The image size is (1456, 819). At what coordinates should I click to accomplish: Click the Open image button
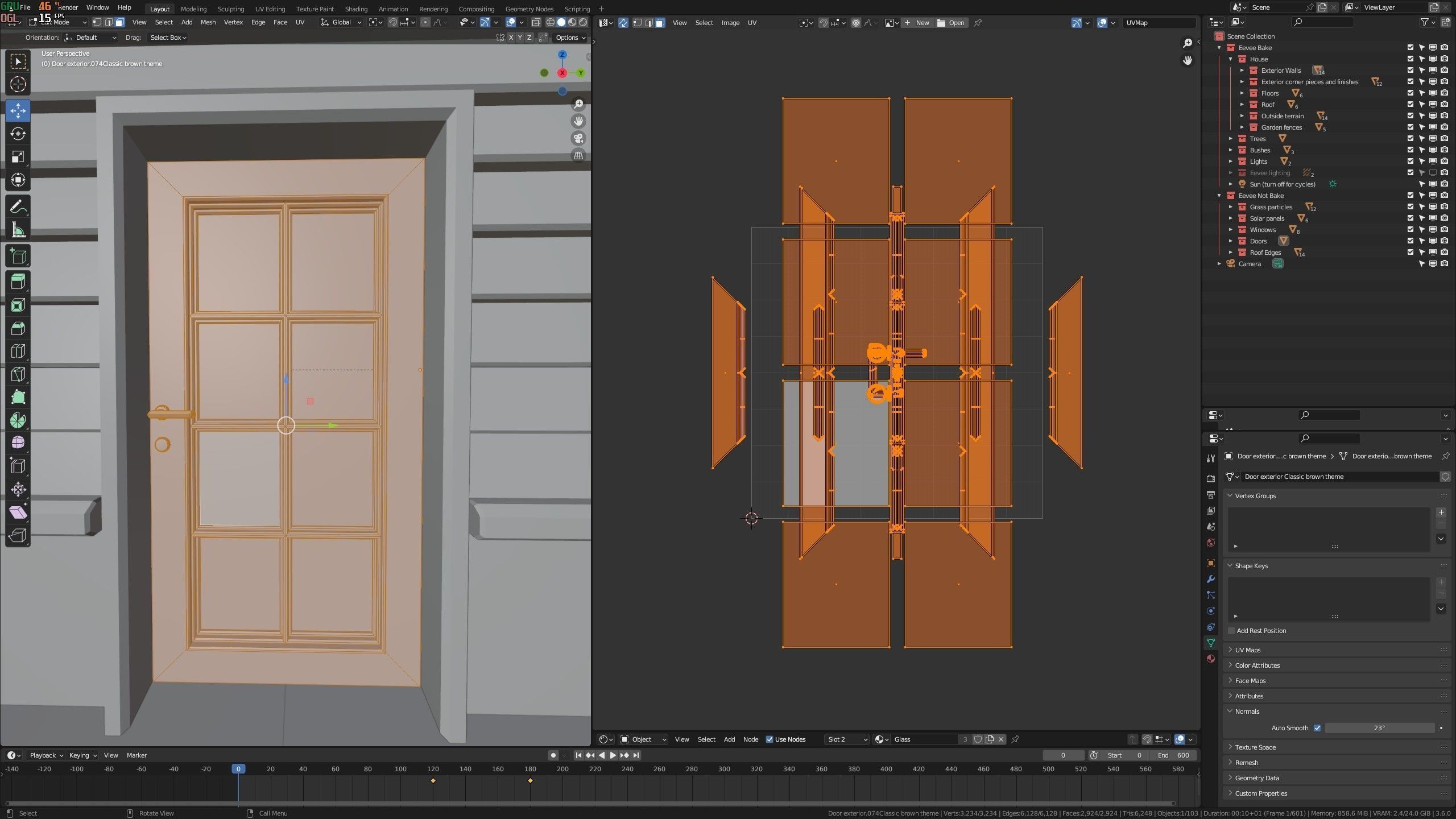point(952,23)
